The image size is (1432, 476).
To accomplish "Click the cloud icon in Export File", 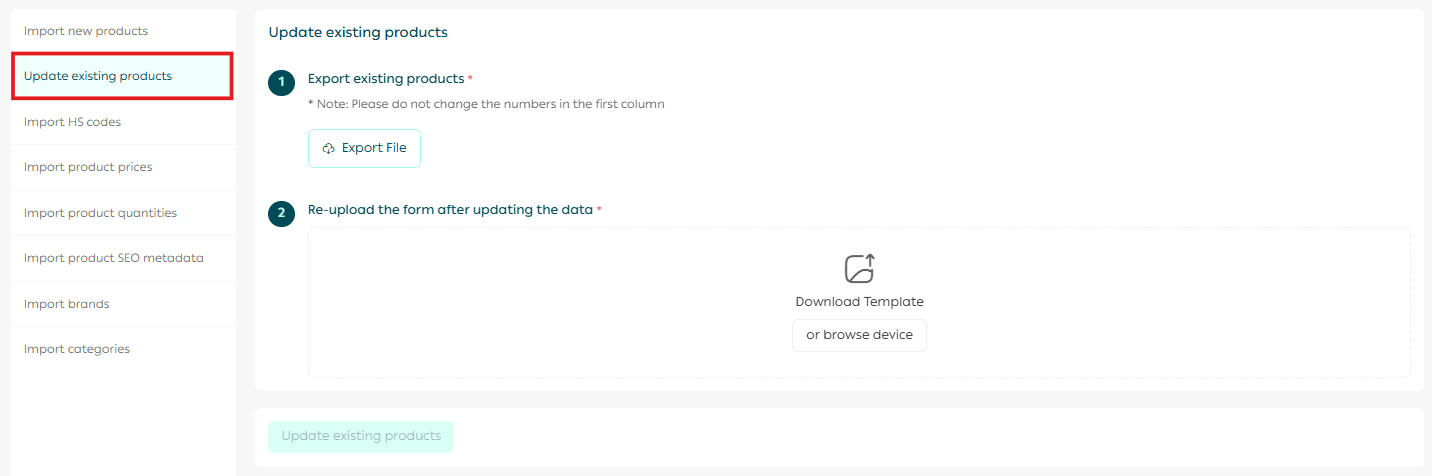I will click(329, 148).
